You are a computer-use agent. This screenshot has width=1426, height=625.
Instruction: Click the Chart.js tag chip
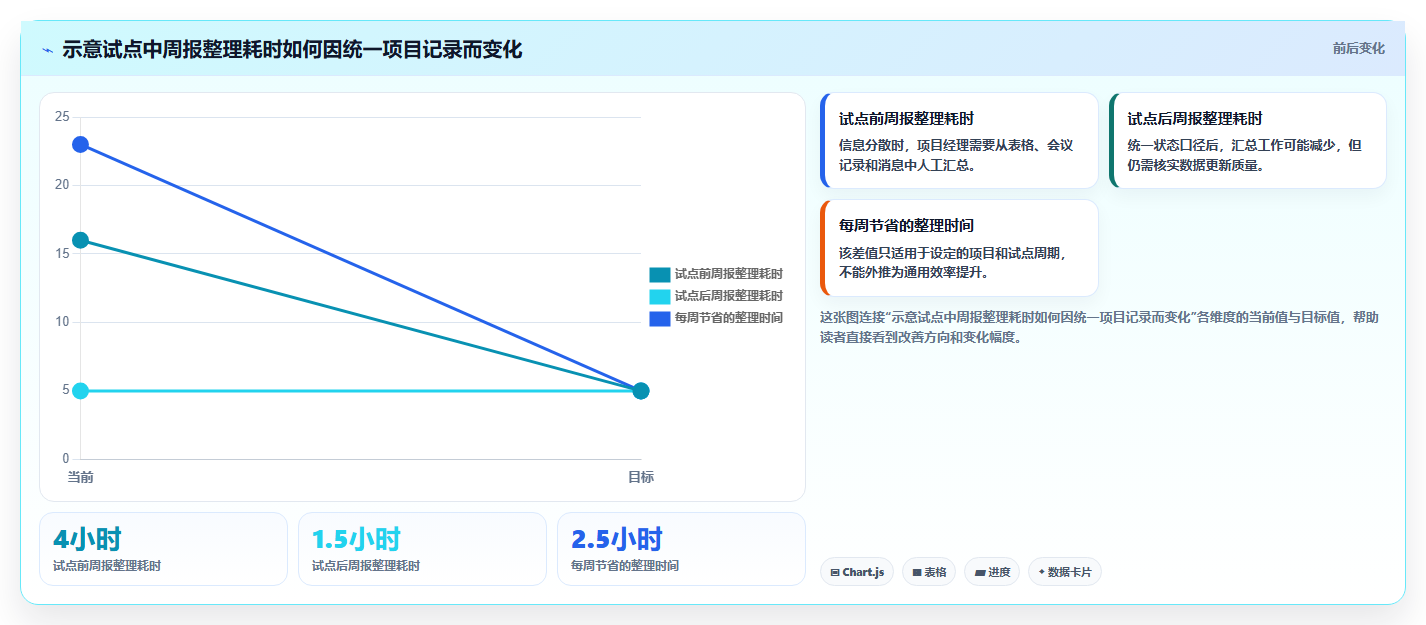click(857, 572)
